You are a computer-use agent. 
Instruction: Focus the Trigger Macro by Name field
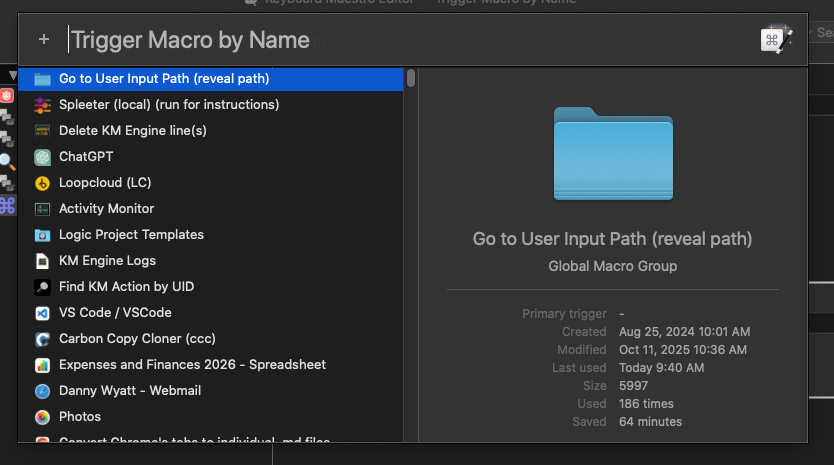(400, 40)
